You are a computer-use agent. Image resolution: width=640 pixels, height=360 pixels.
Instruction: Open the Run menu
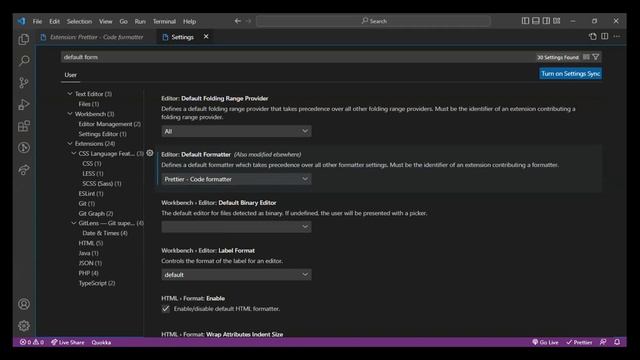pos(140,21)
